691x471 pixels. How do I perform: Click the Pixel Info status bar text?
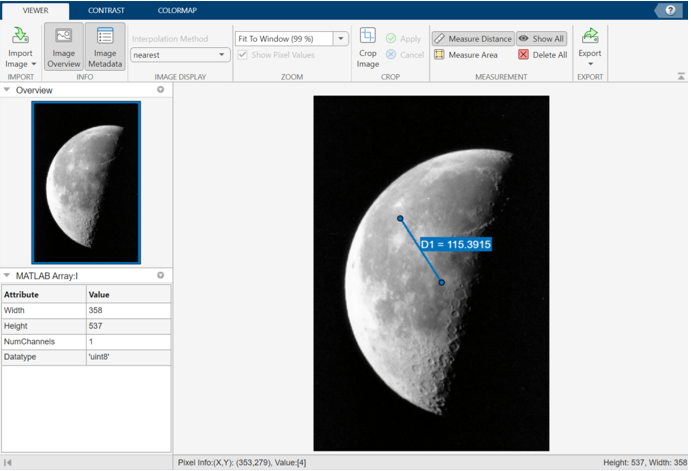pyautogui.click(x=242, y=463)
